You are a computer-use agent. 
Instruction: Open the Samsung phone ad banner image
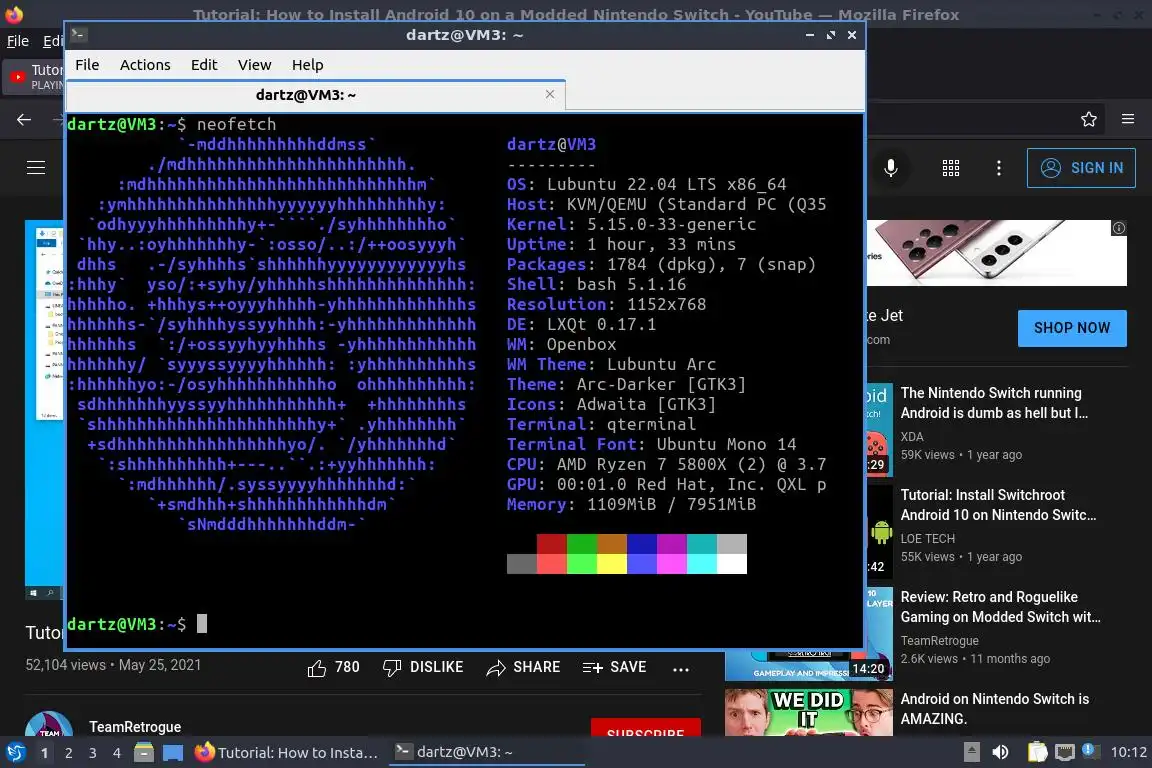[x=996, y=253]
